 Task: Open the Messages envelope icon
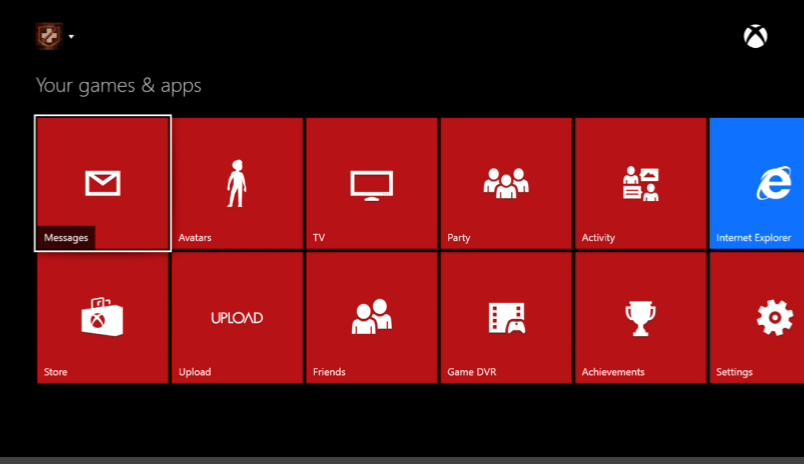(102, 183)
